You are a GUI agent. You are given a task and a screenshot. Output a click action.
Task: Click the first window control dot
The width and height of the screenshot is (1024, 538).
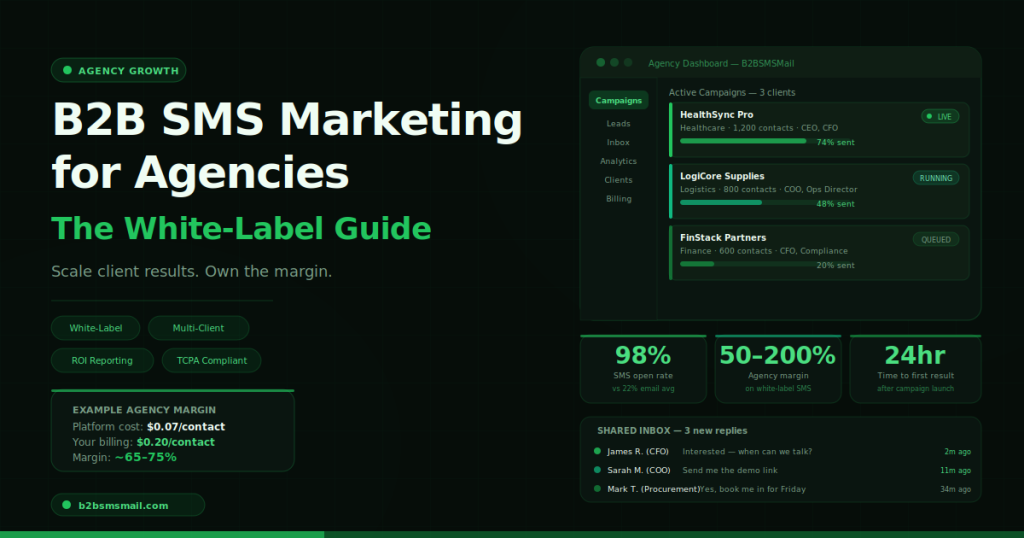601,63
